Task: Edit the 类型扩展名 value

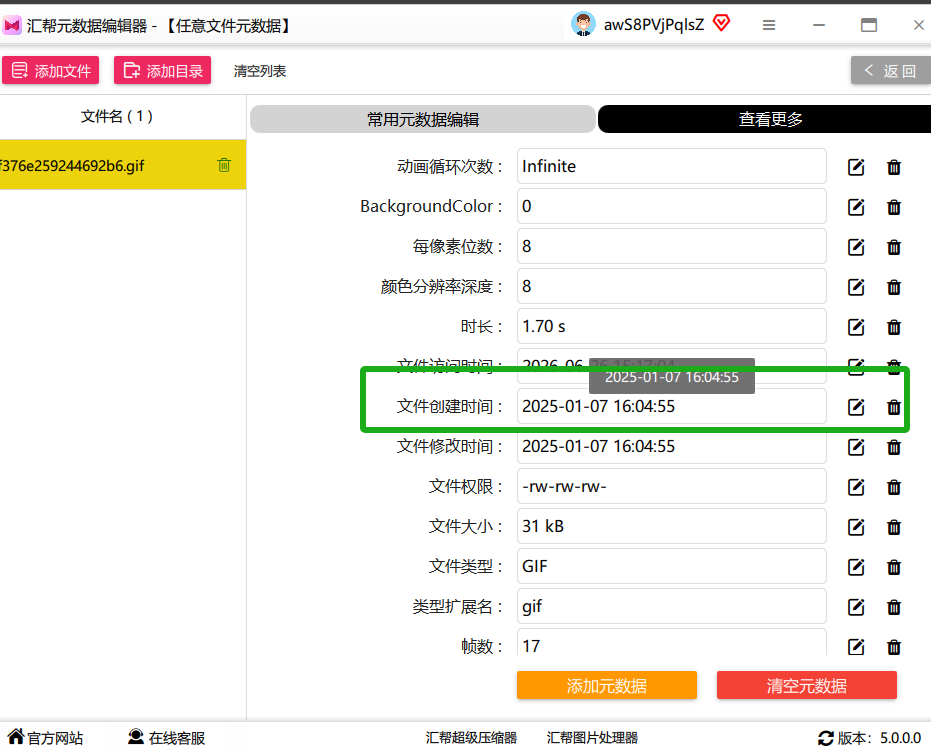Action: [x=856, y=607]
